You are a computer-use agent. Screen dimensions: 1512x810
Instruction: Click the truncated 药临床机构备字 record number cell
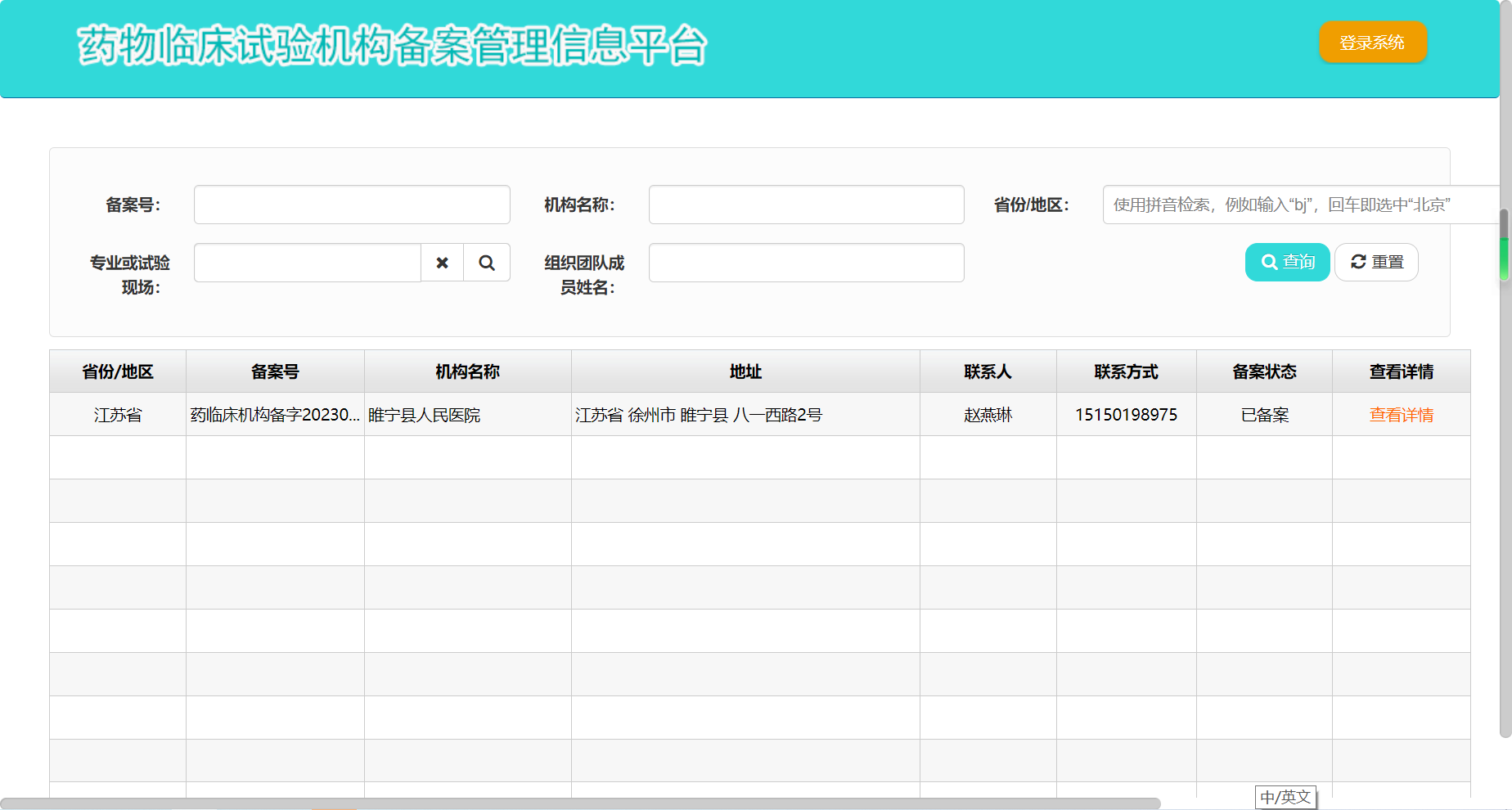pos(275,415)
